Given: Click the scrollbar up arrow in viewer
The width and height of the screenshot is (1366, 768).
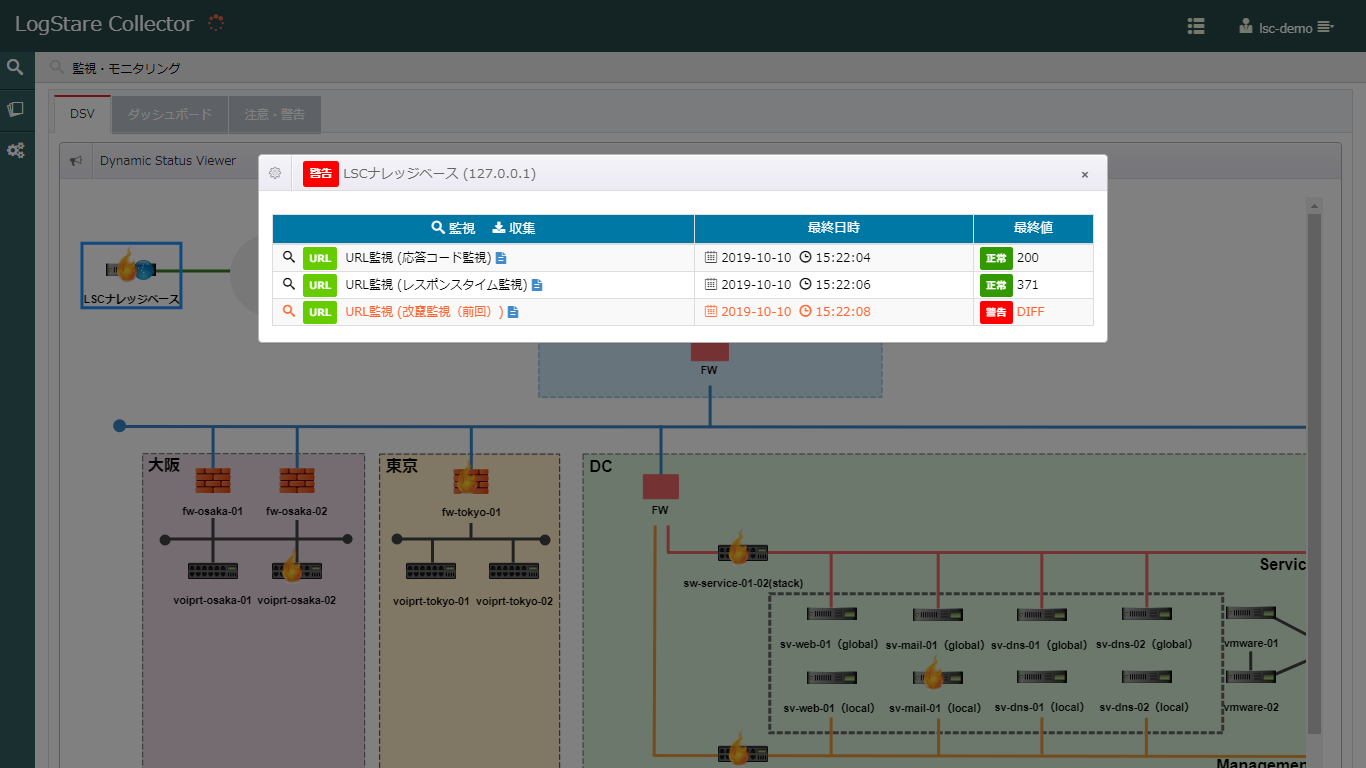Looking at the screenshot, I should tap(1314, 205).
